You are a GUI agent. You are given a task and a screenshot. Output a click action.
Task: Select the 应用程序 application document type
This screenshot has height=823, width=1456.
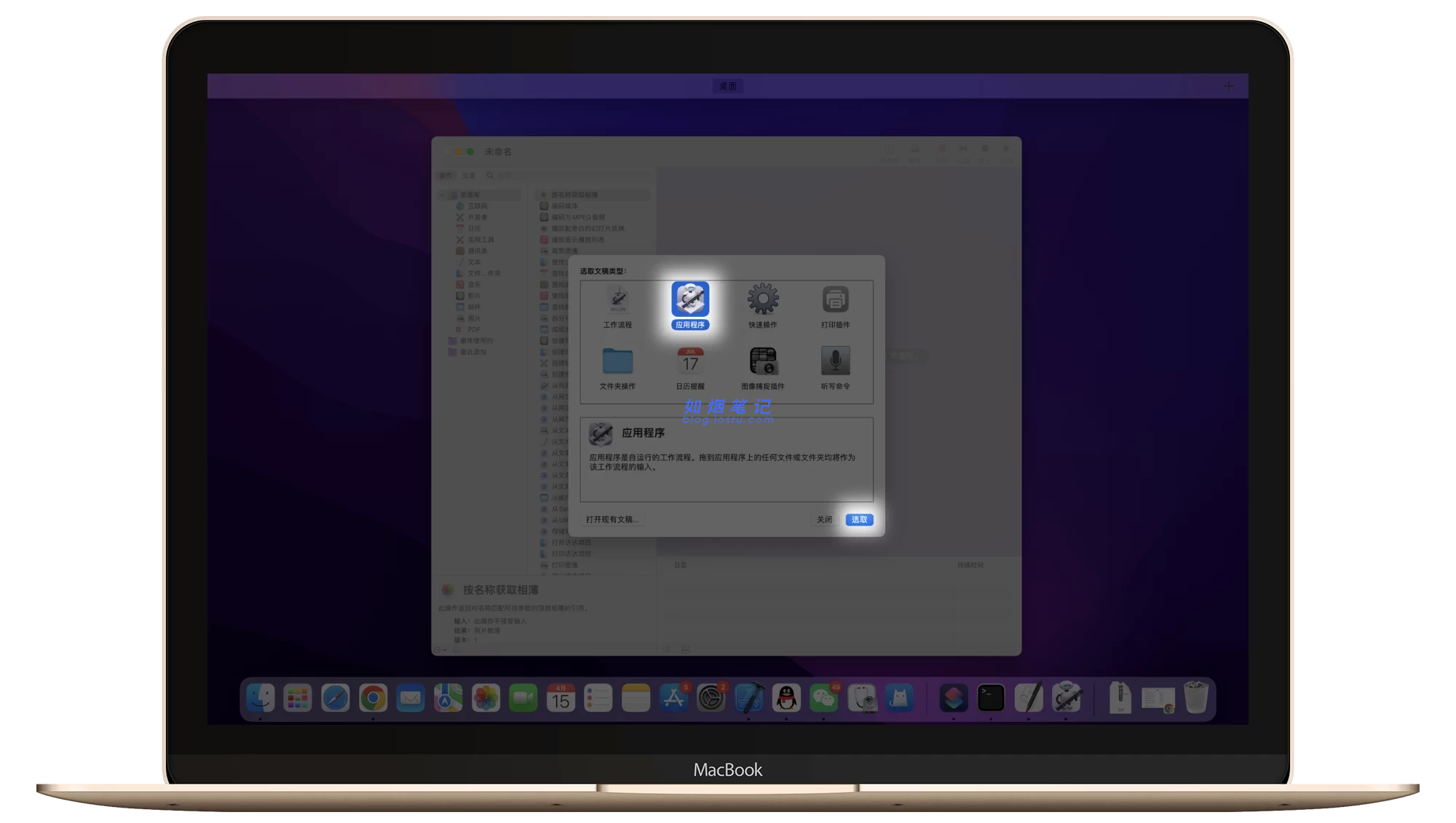tap(690, 306)
